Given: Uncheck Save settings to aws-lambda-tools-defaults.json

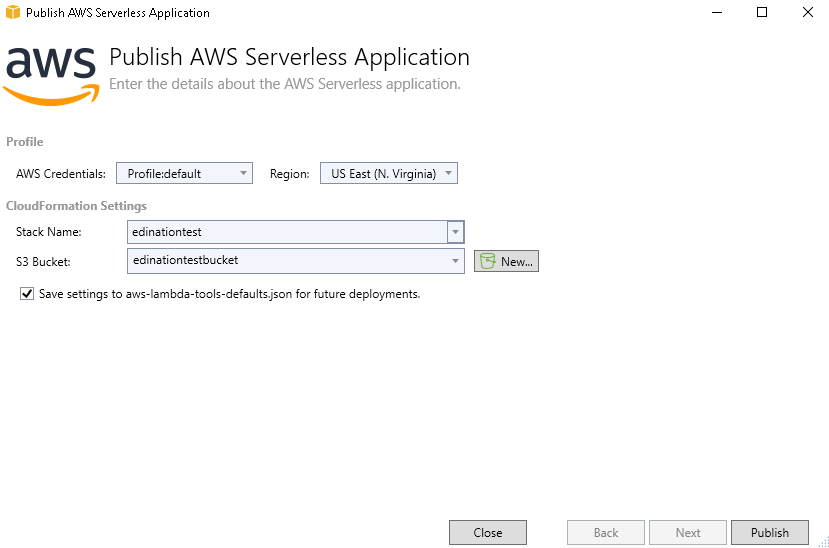Looking at the screenshot, I should [x=27, y=294].
